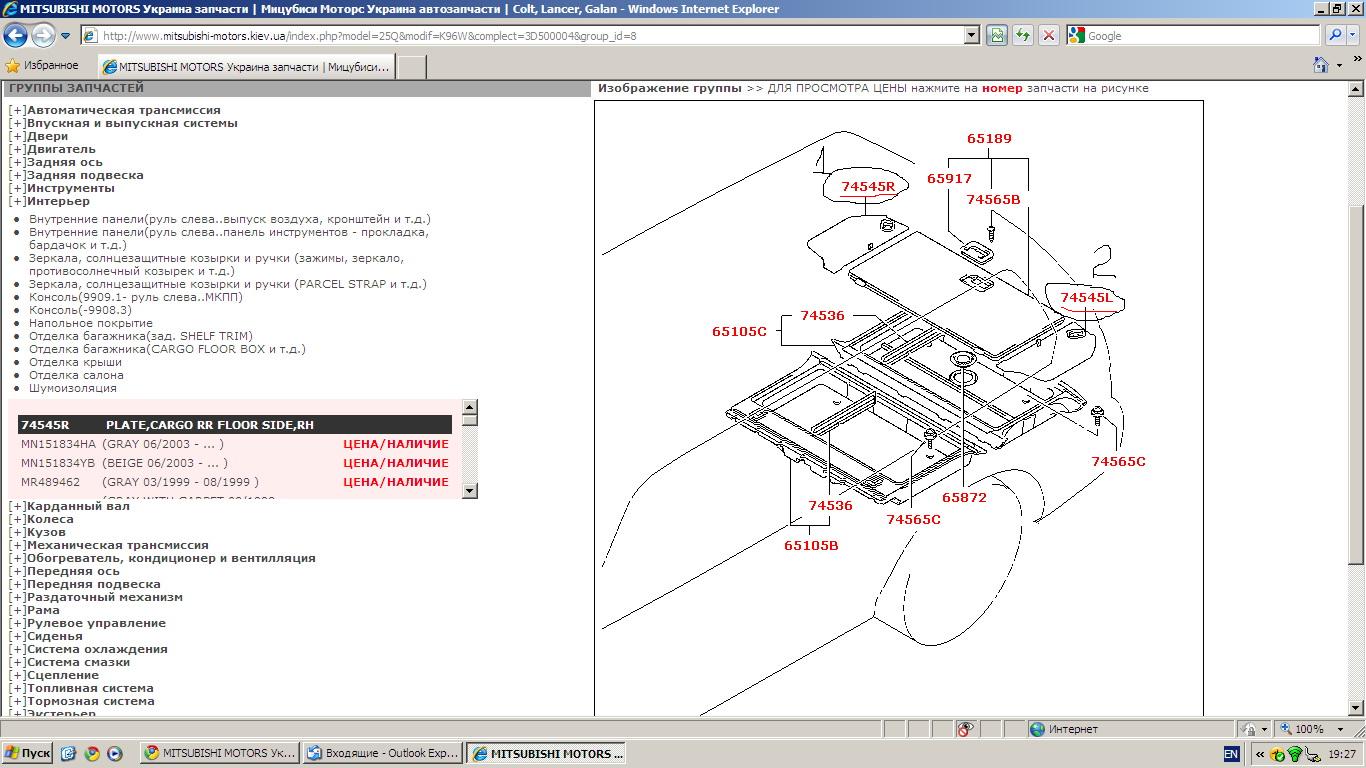Launch Chrome from the quick launch bar
Image resolution: width=1366 pixels, height=768 pixels.
92,754
